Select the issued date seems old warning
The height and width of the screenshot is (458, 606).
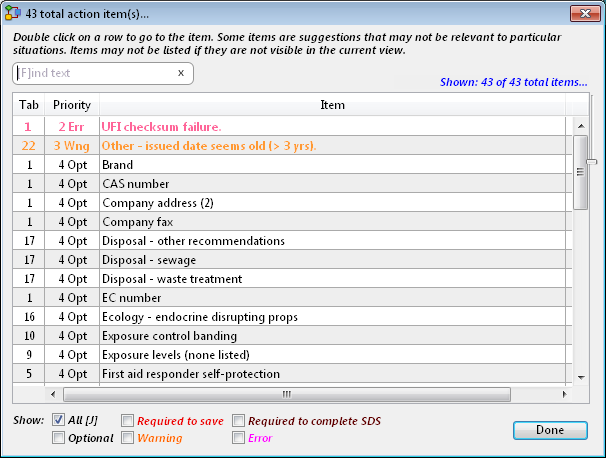click(292, 145)
